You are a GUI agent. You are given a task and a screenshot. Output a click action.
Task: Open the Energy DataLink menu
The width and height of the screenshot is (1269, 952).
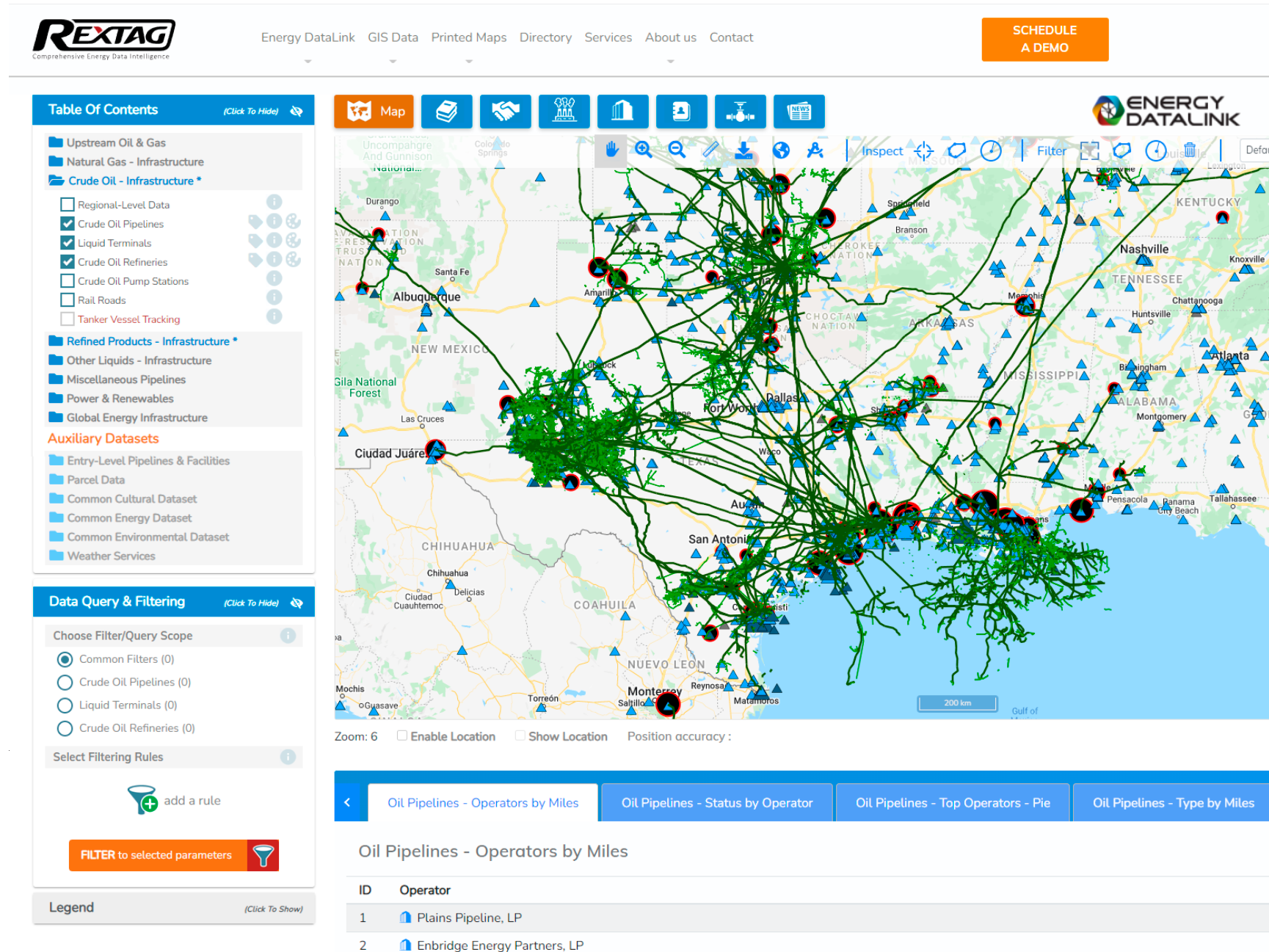click(308, 37)
